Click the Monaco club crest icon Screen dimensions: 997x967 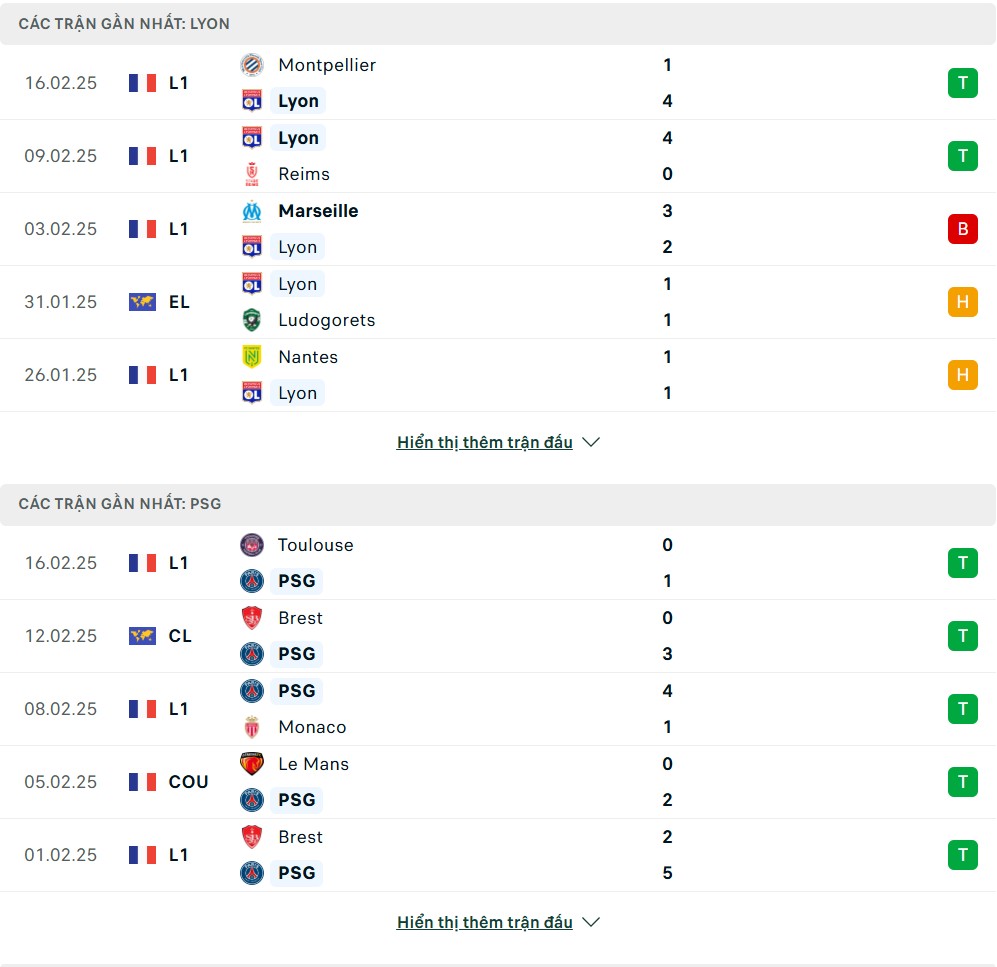[252, 727]
